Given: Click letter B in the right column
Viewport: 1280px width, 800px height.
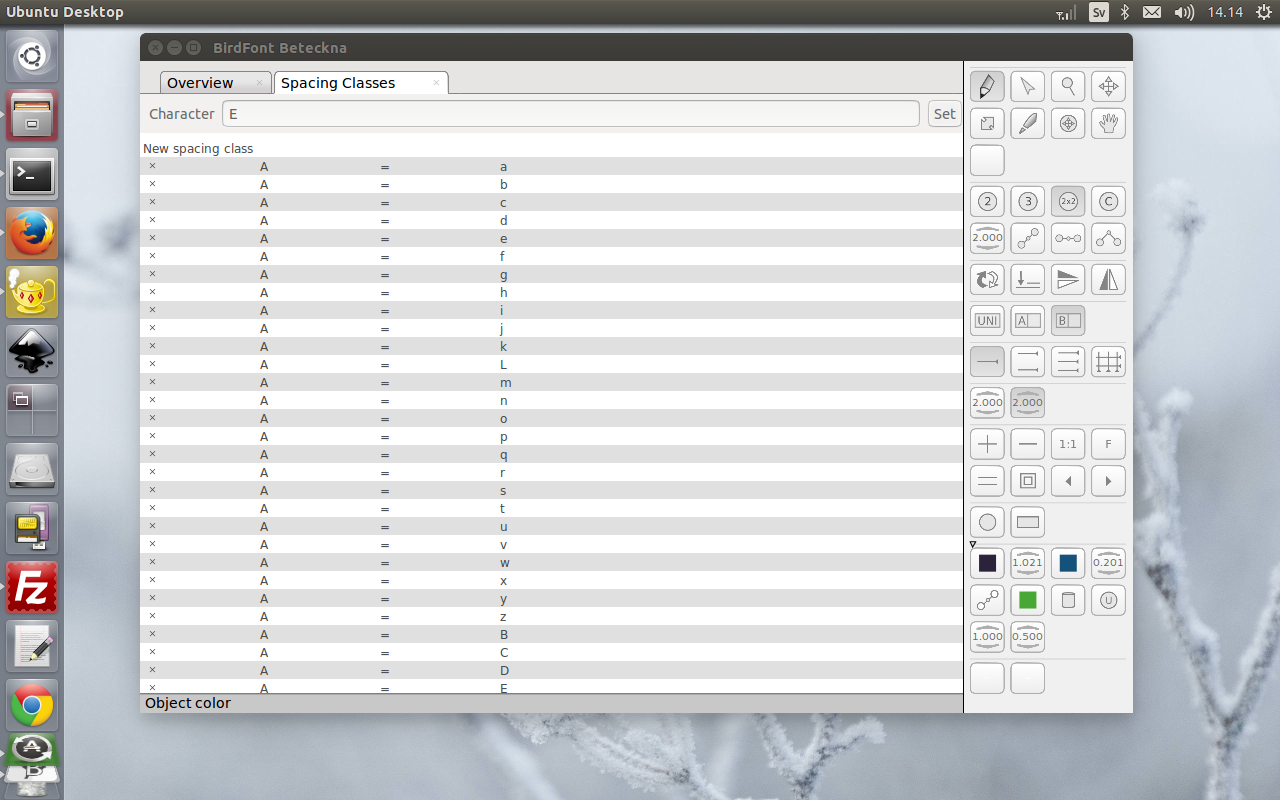Looking at the screenshot, I should pyautogui.click(x=504, y=634).
